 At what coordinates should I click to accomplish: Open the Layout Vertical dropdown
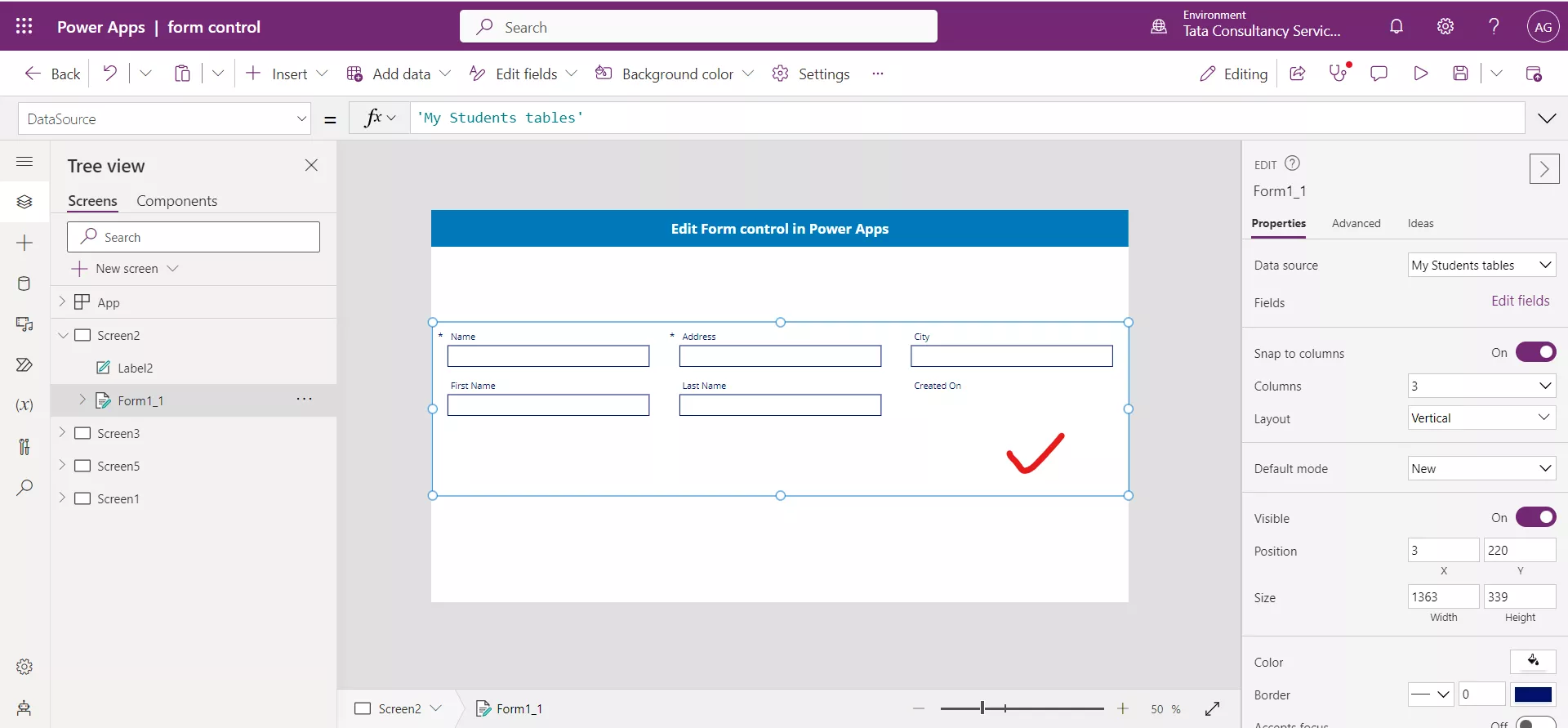[1481, 418]
